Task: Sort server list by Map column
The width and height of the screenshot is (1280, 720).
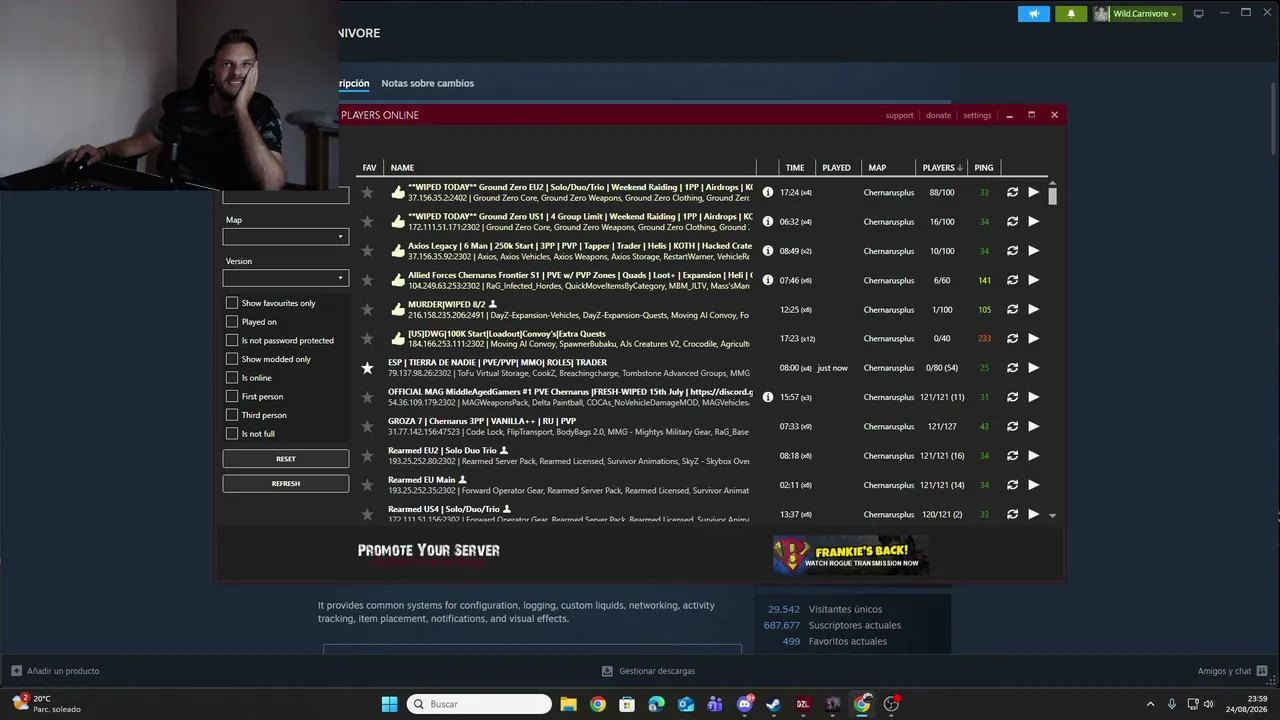Action: click(x=877, y=168)
